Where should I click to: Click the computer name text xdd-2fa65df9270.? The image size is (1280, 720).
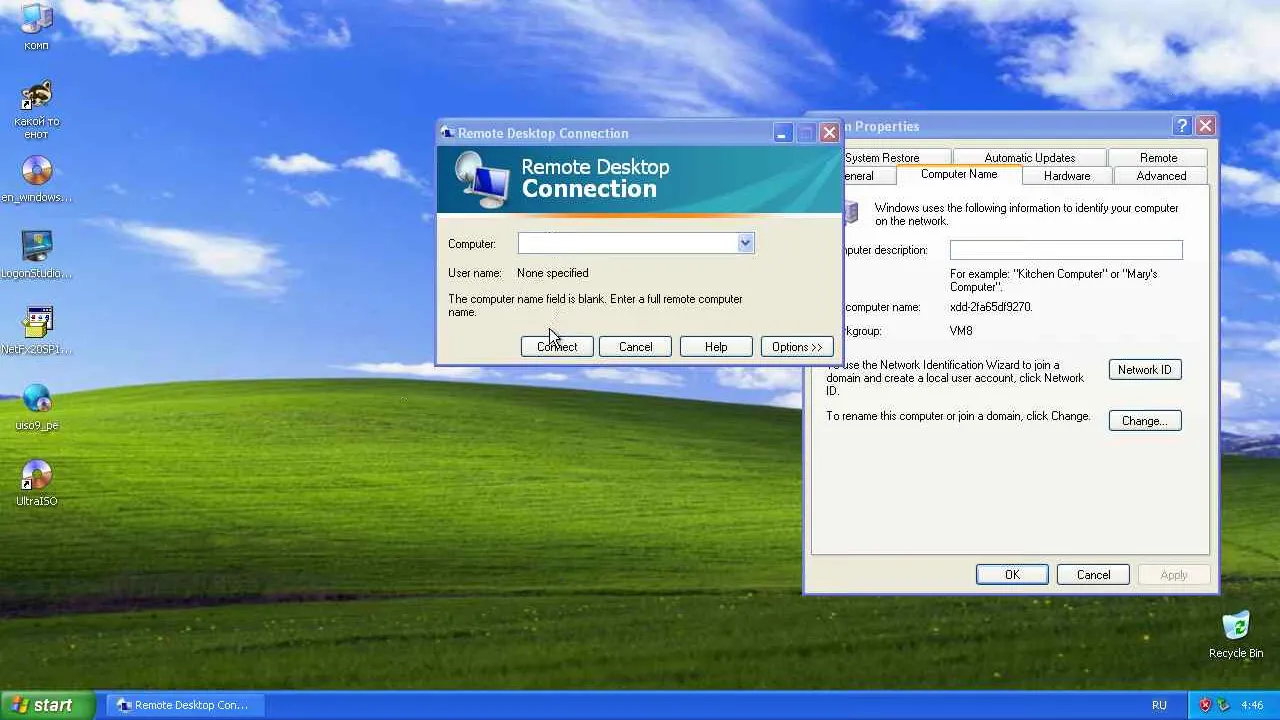tap(991, 307)
